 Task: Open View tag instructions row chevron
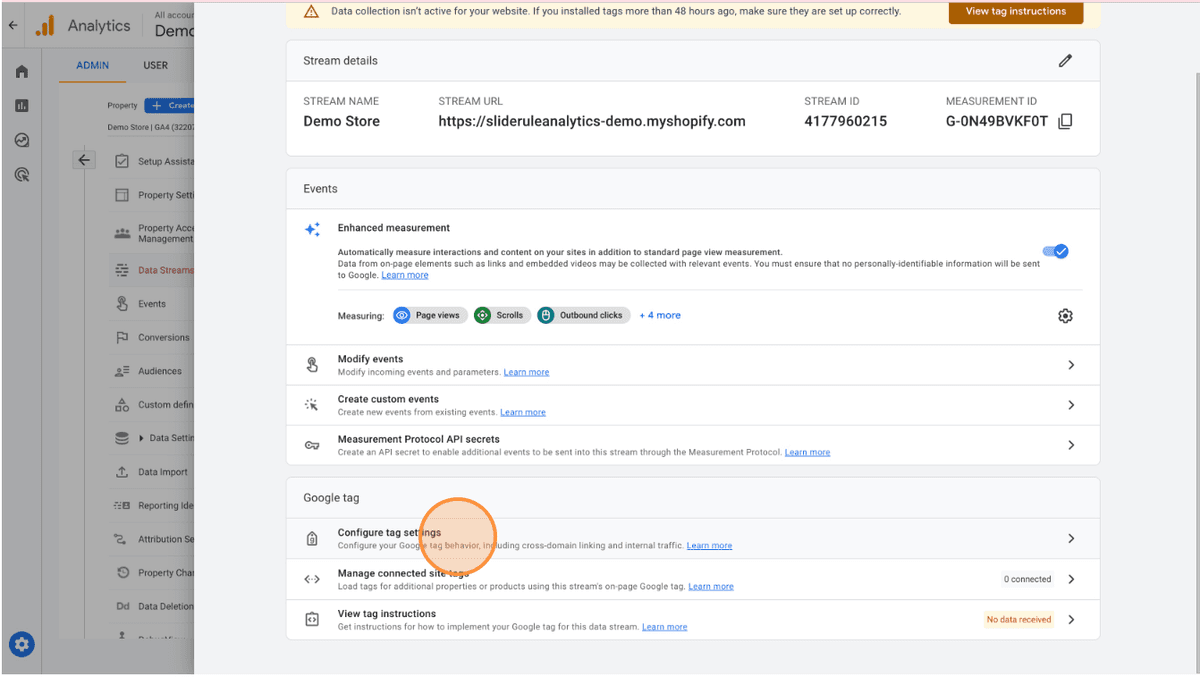pos(1071,619)
